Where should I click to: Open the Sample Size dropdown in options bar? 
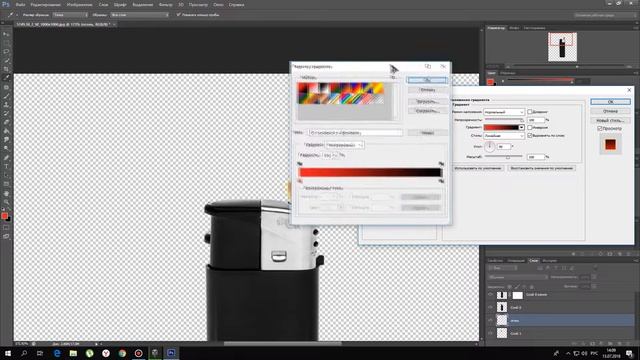click(x=70, y=15)
